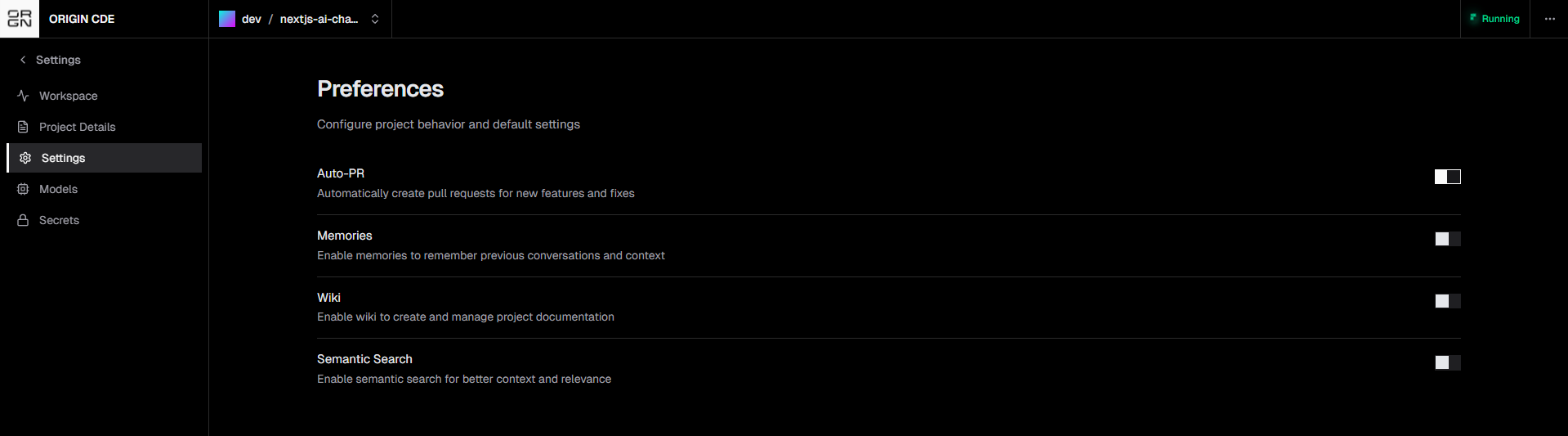Toggle the Wiki switch
1568x436 pixels.
click(1447, 301)
